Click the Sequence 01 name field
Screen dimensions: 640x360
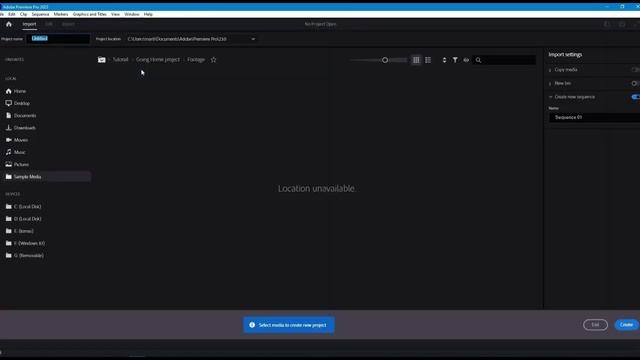(x=595, y=118)
